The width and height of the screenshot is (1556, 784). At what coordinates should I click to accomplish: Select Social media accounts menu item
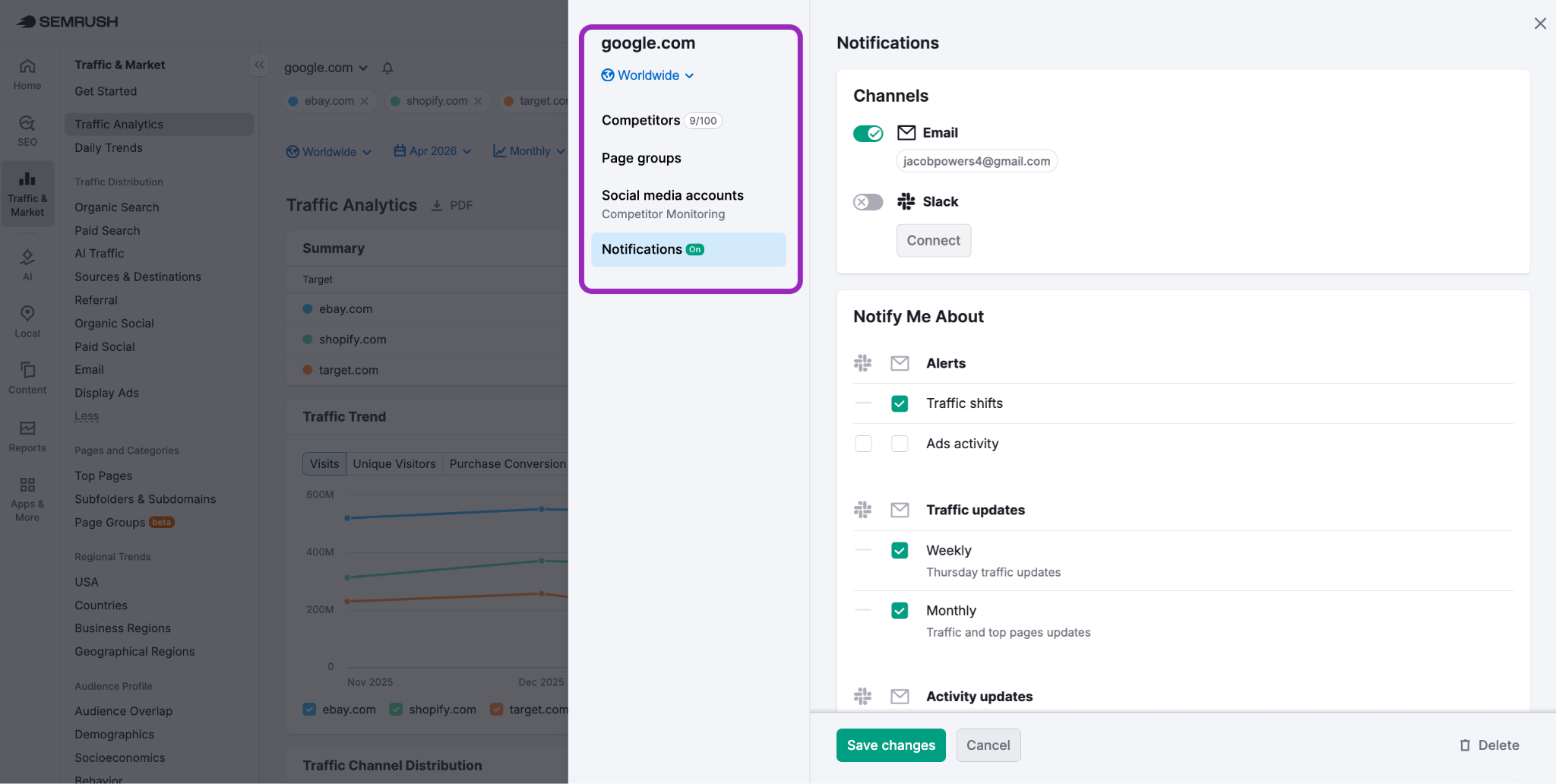[x=688, y=204]
